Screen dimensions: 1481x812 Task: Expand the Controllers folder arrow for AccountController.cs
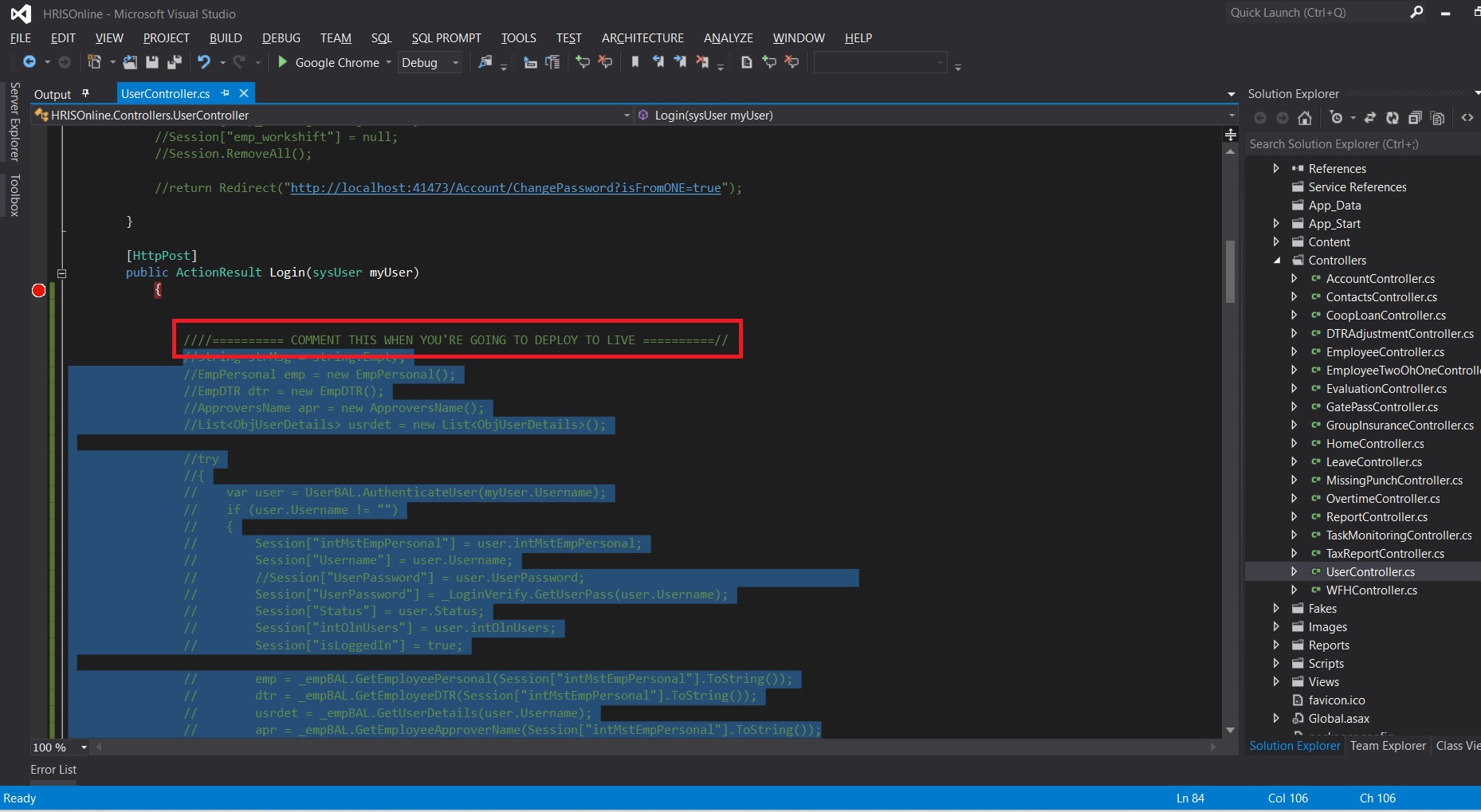[1294, 278]
